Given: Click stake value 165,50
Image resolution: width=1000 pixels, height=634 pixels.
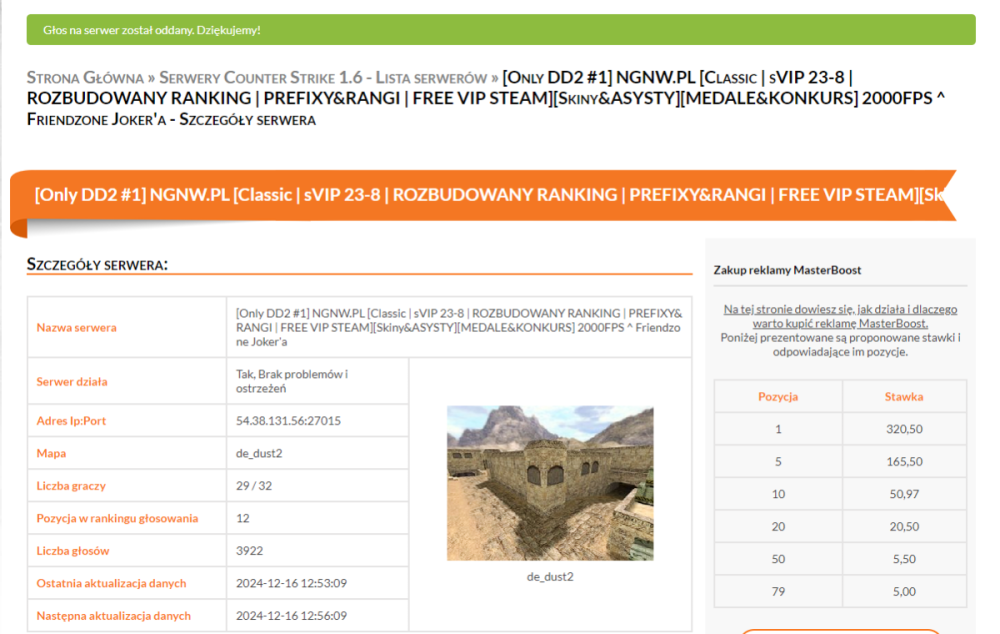Looking at the screenshot, I should (x=904, y=462).
